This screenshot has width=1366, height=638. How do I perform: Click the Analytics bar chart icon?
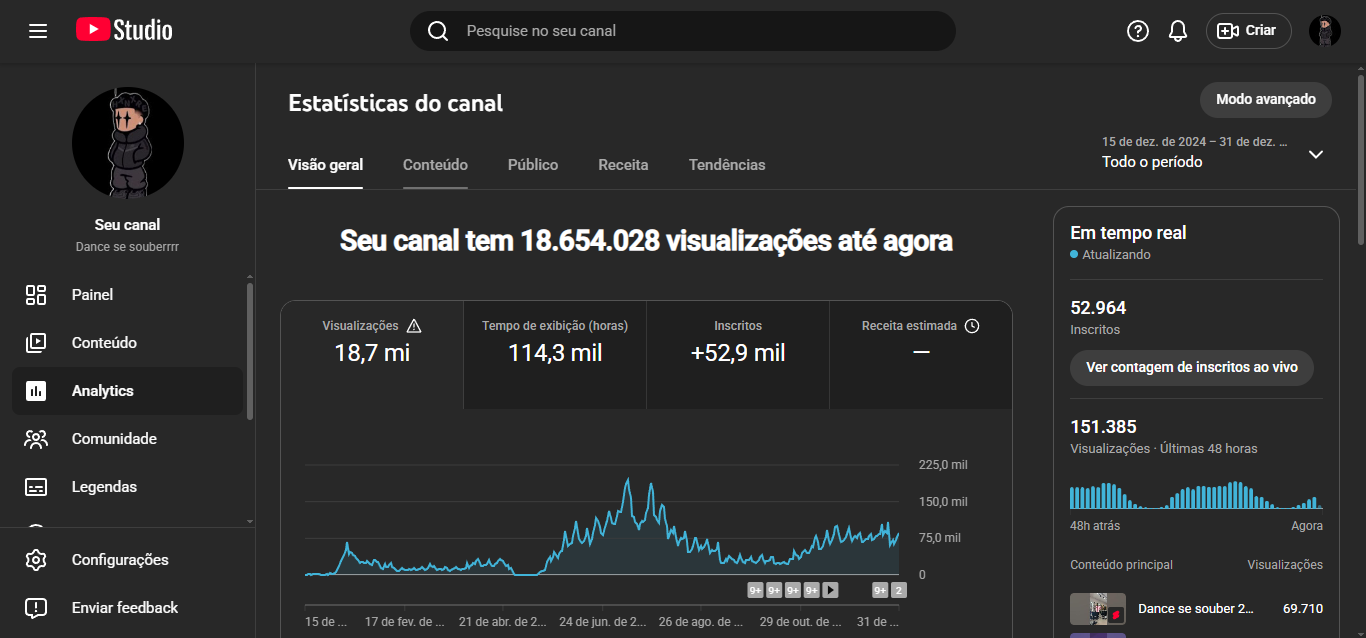(36, 391)
